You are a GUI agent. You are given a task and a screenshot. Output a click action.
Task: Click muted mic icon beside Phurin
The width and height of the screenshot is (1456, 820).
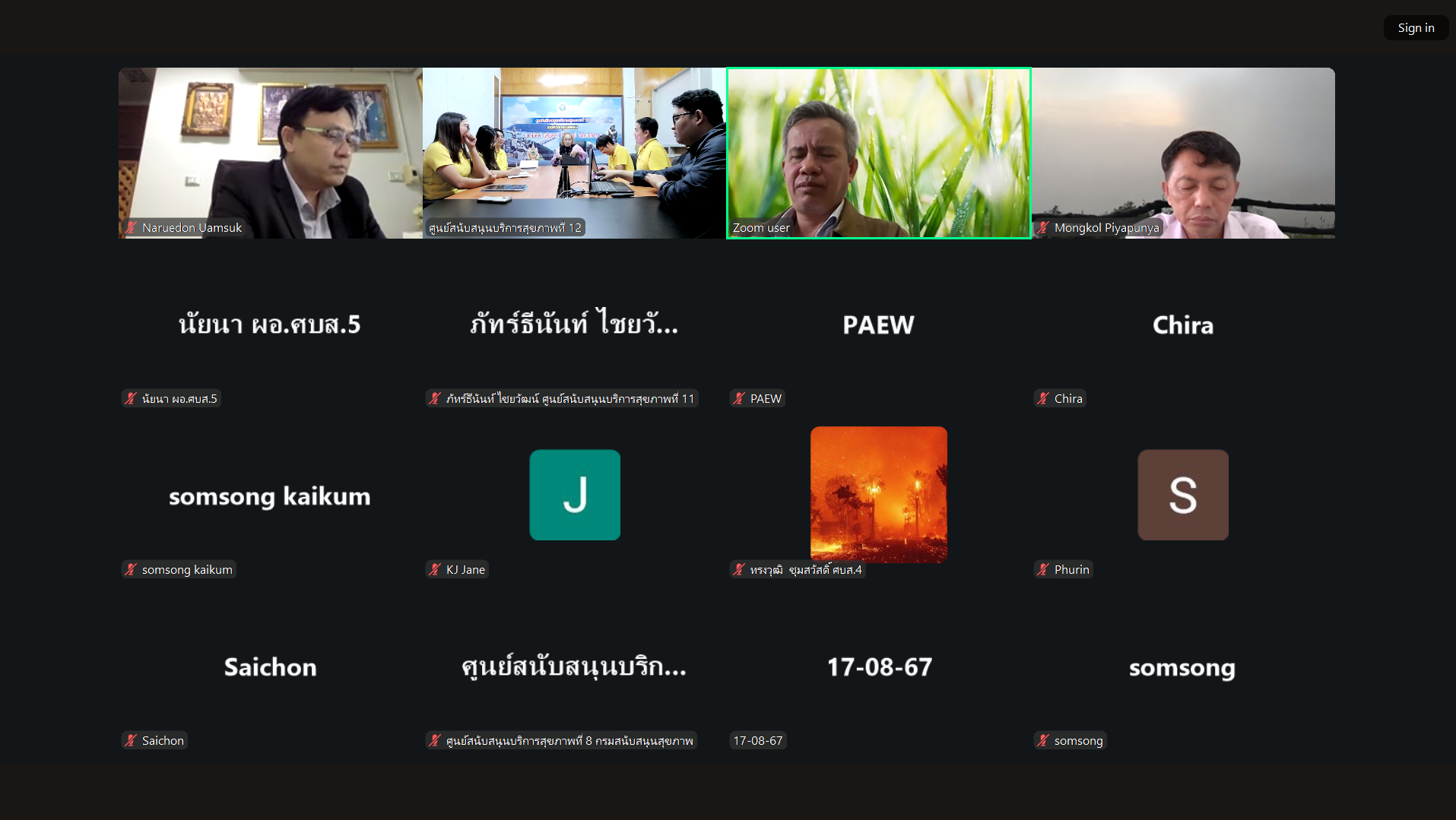(x=1043, y=569)
